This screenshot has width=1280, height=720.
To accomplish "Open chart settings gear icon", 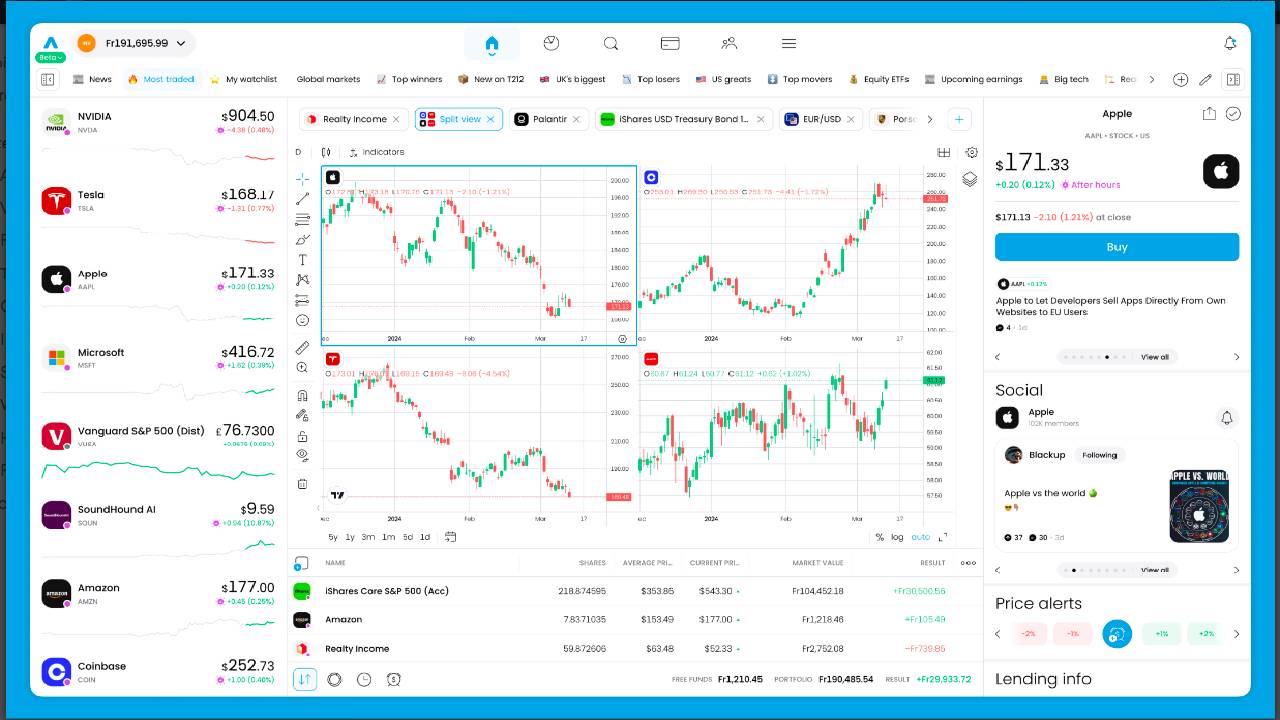I will [x=971, y=152].
